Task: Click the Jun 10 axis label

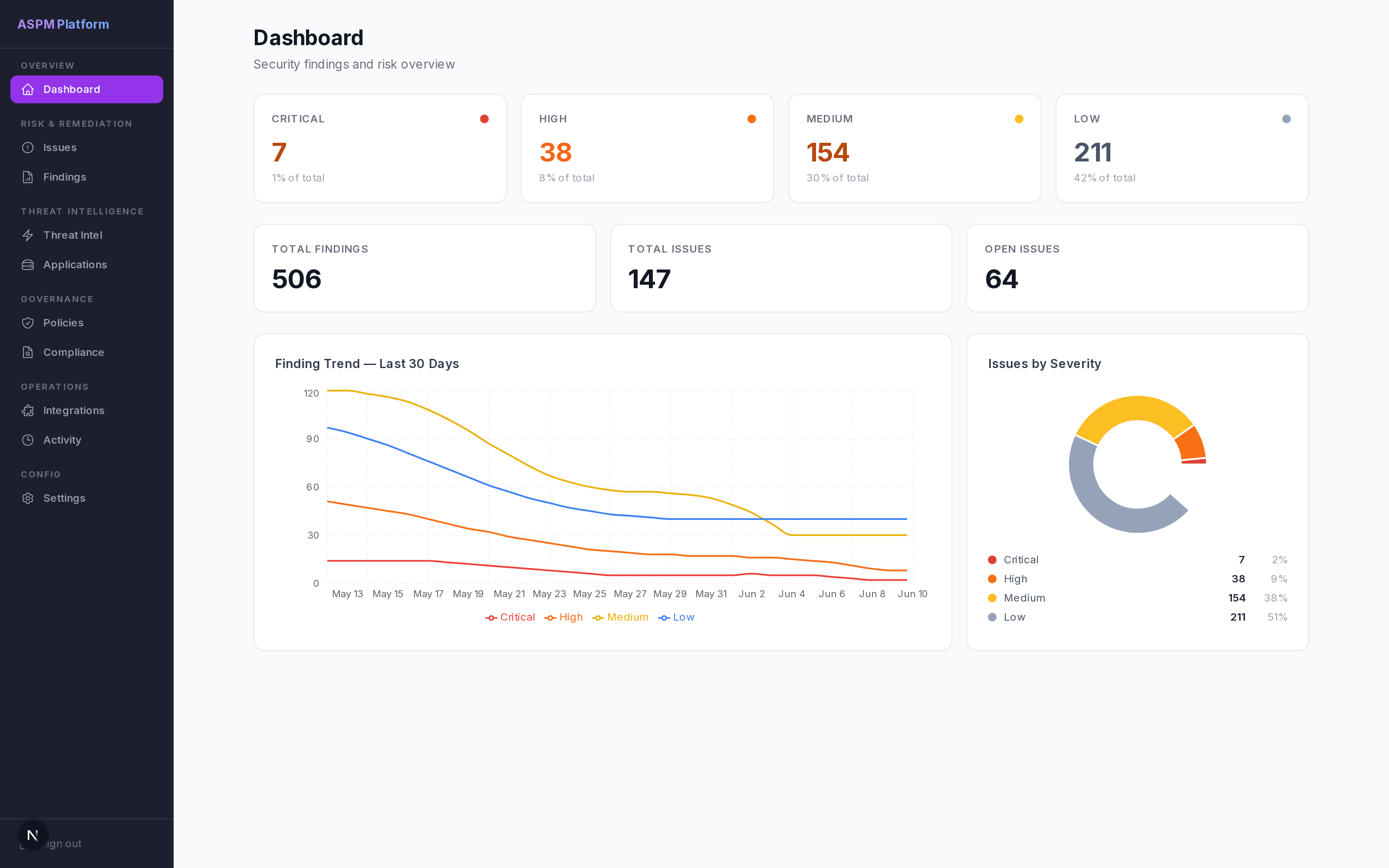Action: (x=912, y=594)
